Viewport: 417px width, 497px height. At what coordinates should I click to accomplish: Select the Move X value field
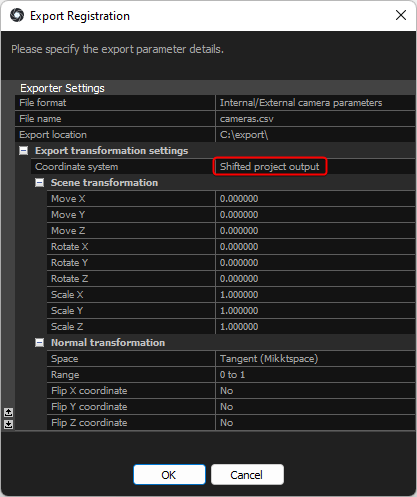pos(315,199)
